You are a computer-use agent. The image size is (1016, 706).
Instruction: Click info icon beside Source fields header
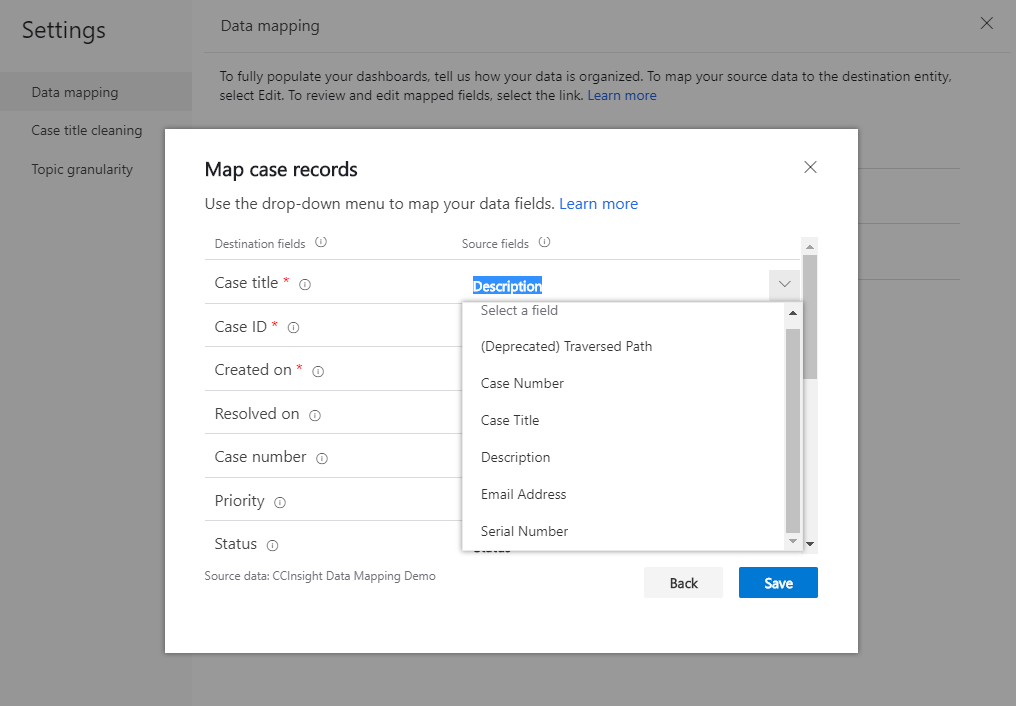(x=545, y=243)
